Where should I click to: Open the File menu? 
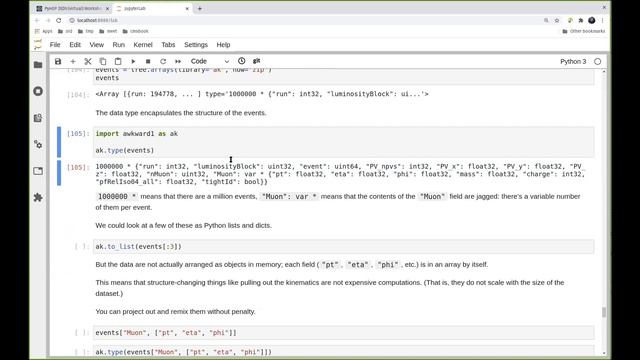coord(55,45)
